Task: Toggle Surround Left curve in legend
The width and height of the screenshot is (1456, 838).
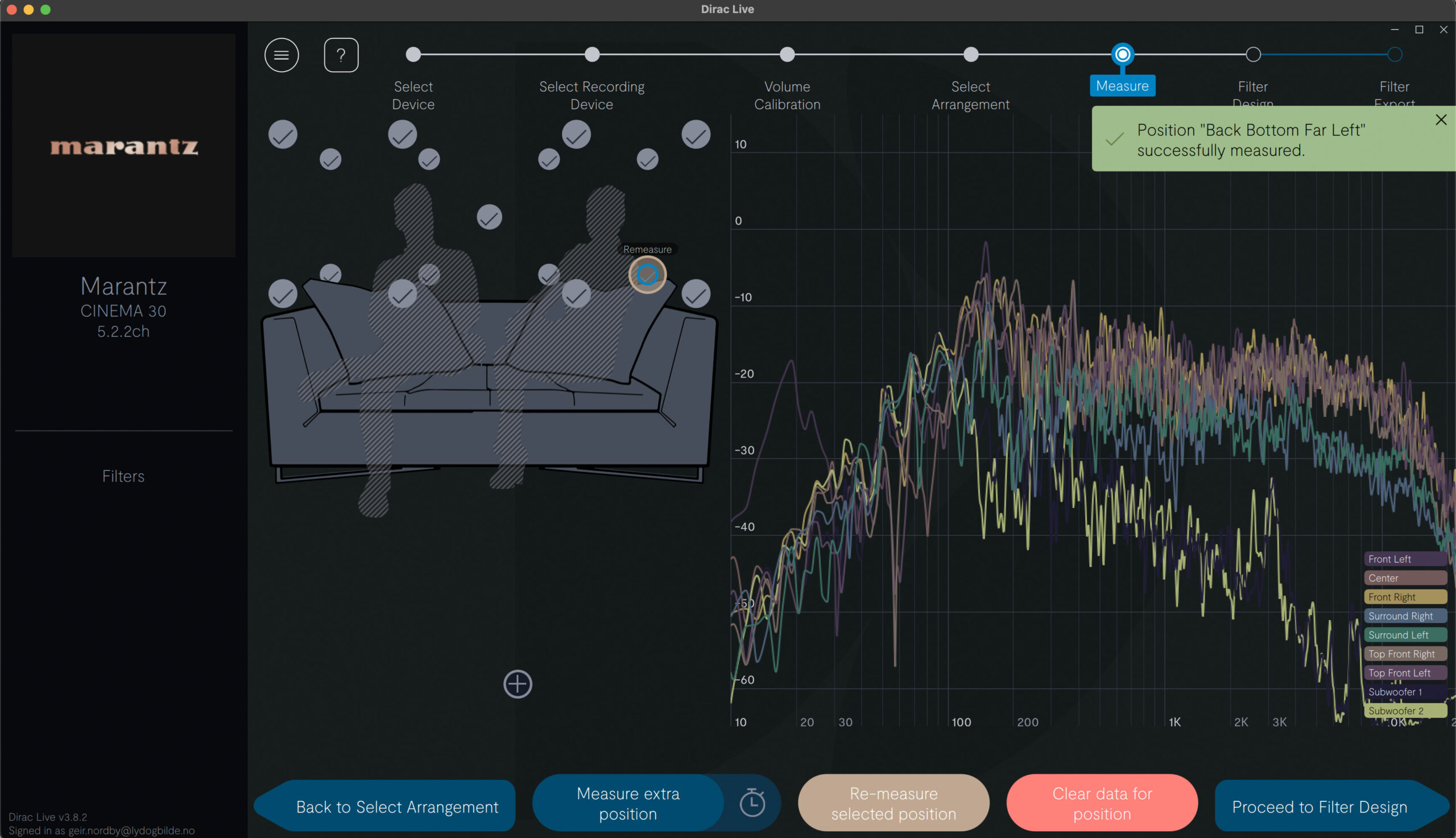Action: pyautogui.click(x=1405, y=635)
